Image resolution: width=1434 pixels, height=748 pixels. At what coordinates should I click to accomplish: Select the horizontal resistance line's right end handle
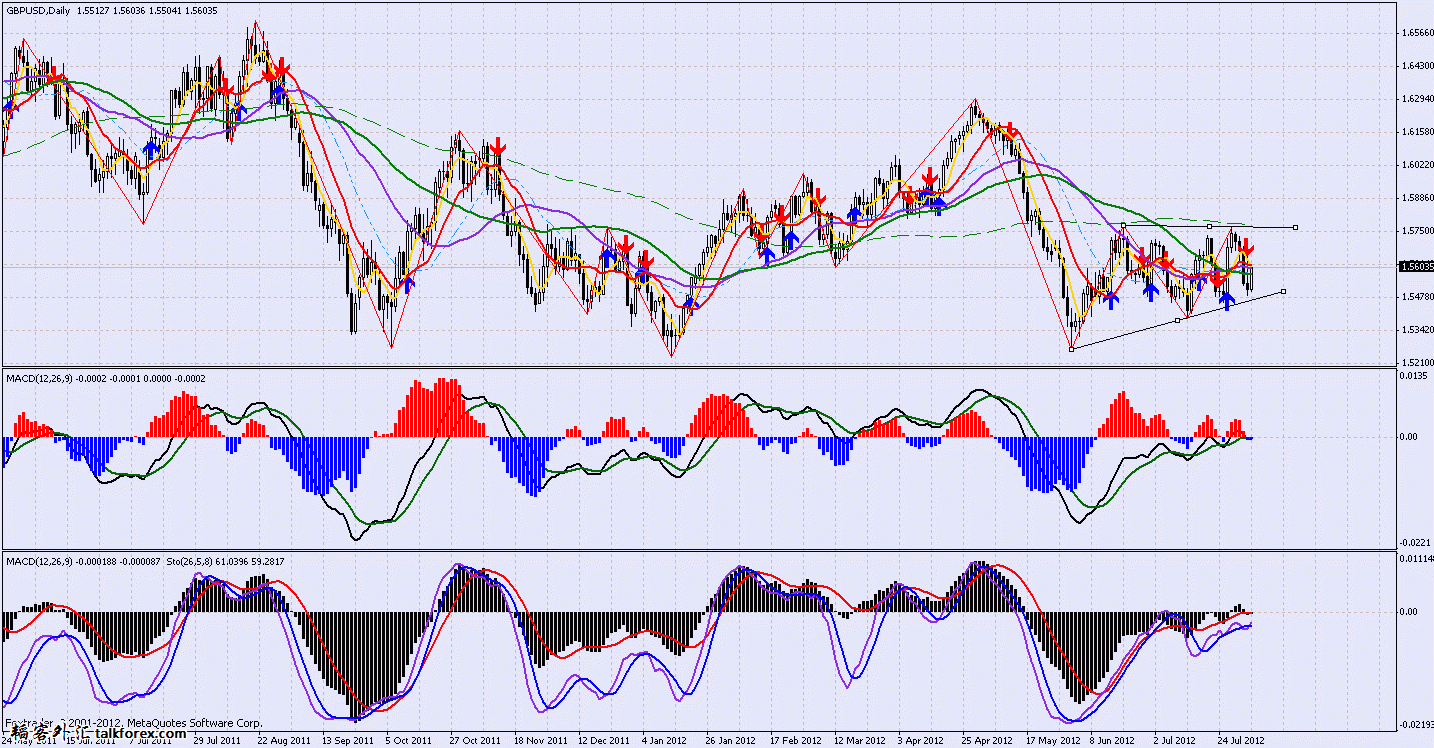1296,228
